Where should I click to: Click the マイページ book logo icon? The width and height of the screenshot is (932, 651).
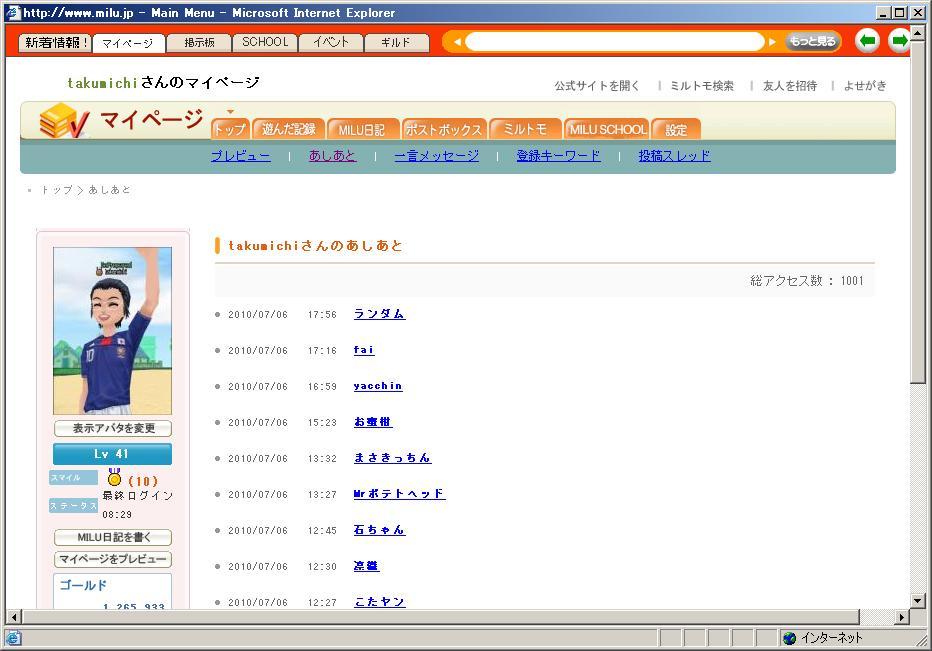point(63,123)
